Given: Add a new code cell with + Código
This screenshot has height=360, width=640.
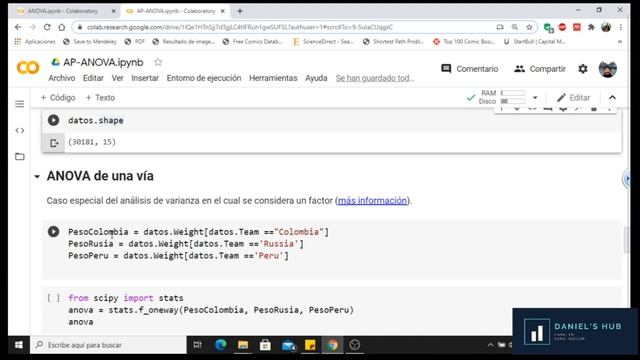Looking at the screenshot, I should pyautogui.click(x=58, y=98).
